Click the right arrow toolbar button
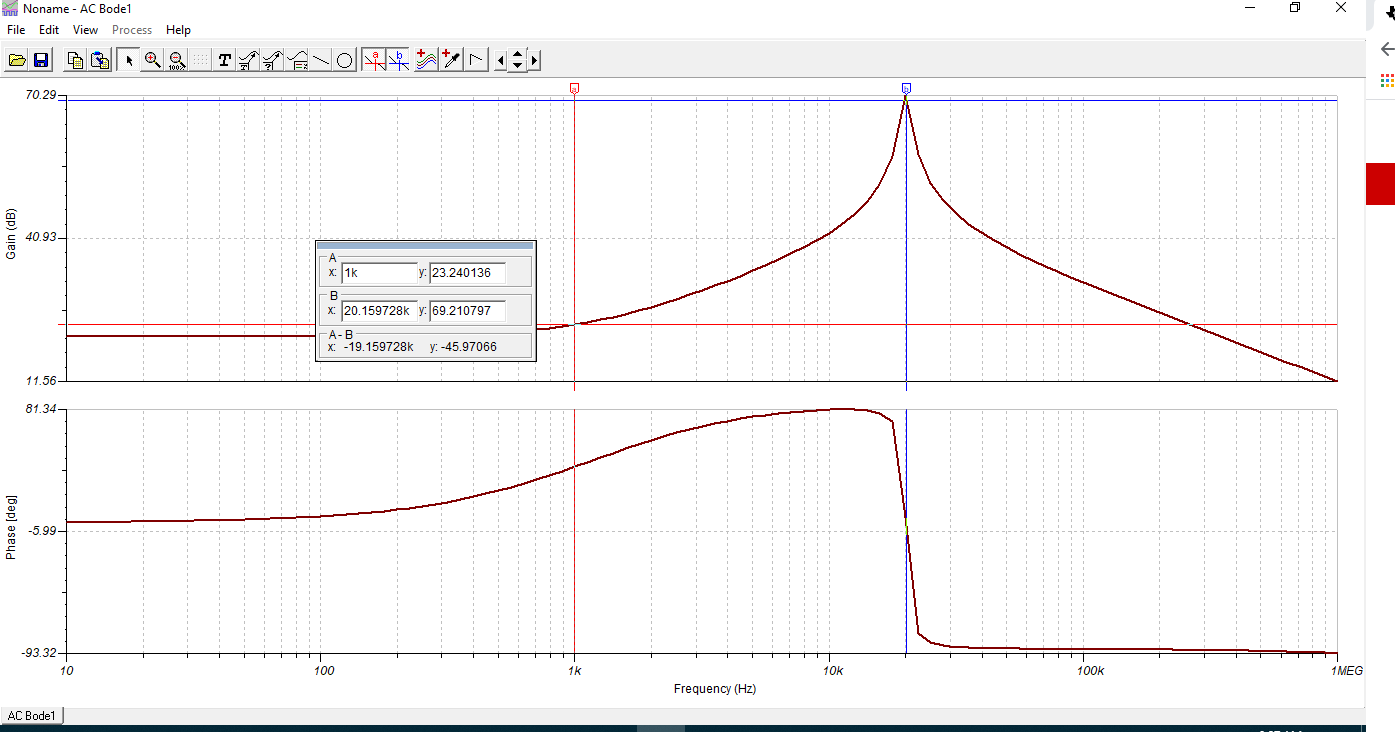The width and height of the screenshot is (1395, 732). (534, 60)
